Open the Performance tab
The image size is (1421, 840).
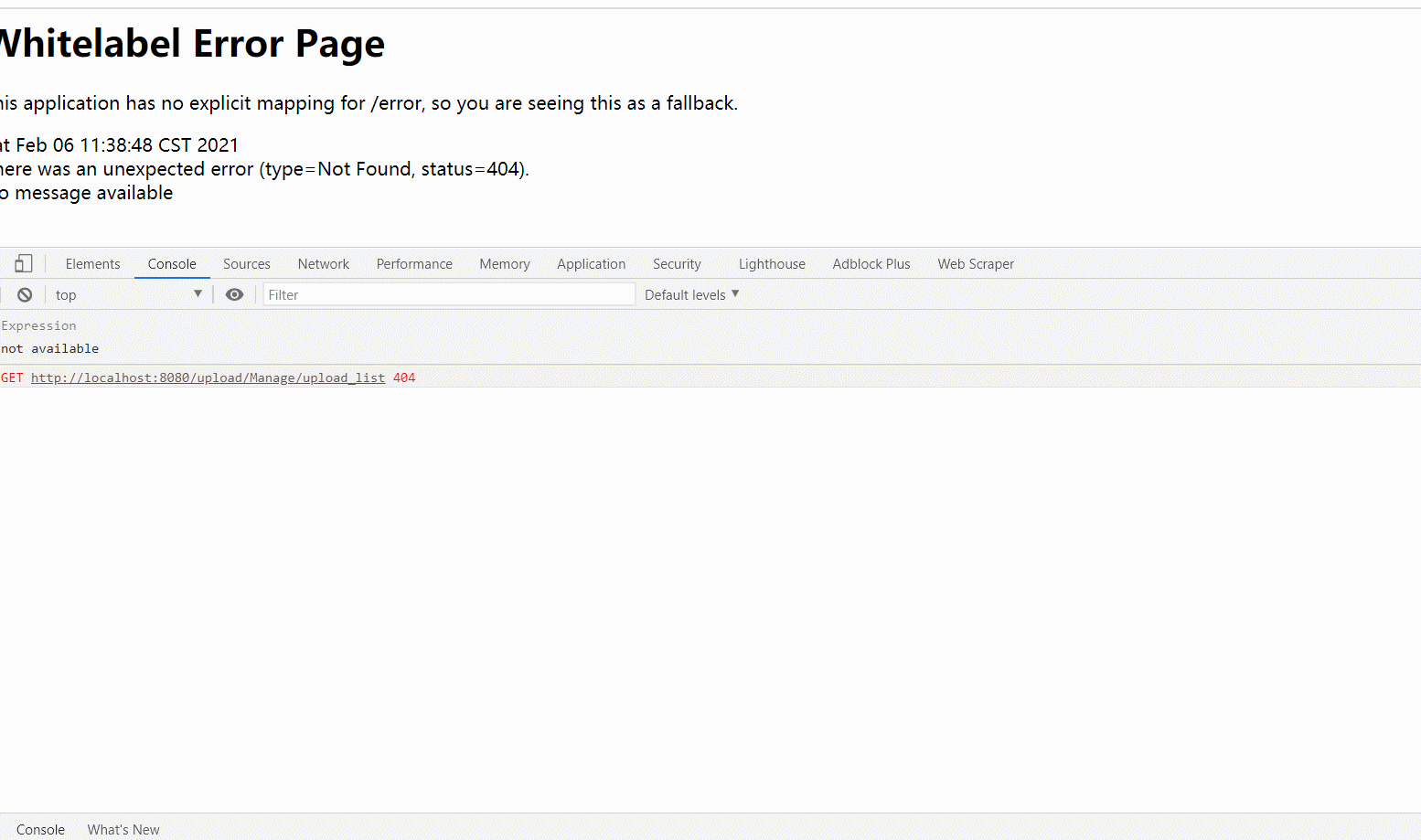[414, 263]
